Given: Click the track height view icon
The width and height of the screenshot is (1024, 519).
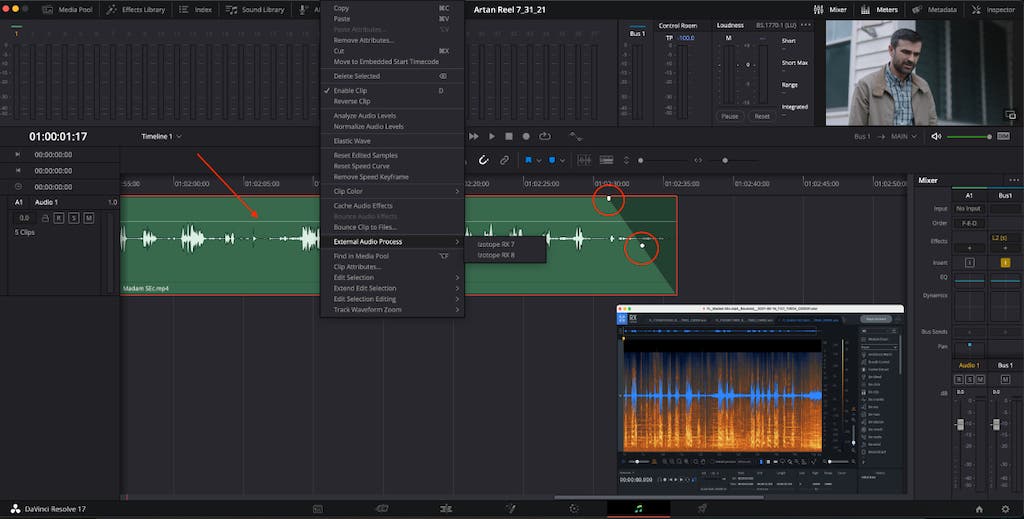Looking at the screenshot, I should point(606,160).
